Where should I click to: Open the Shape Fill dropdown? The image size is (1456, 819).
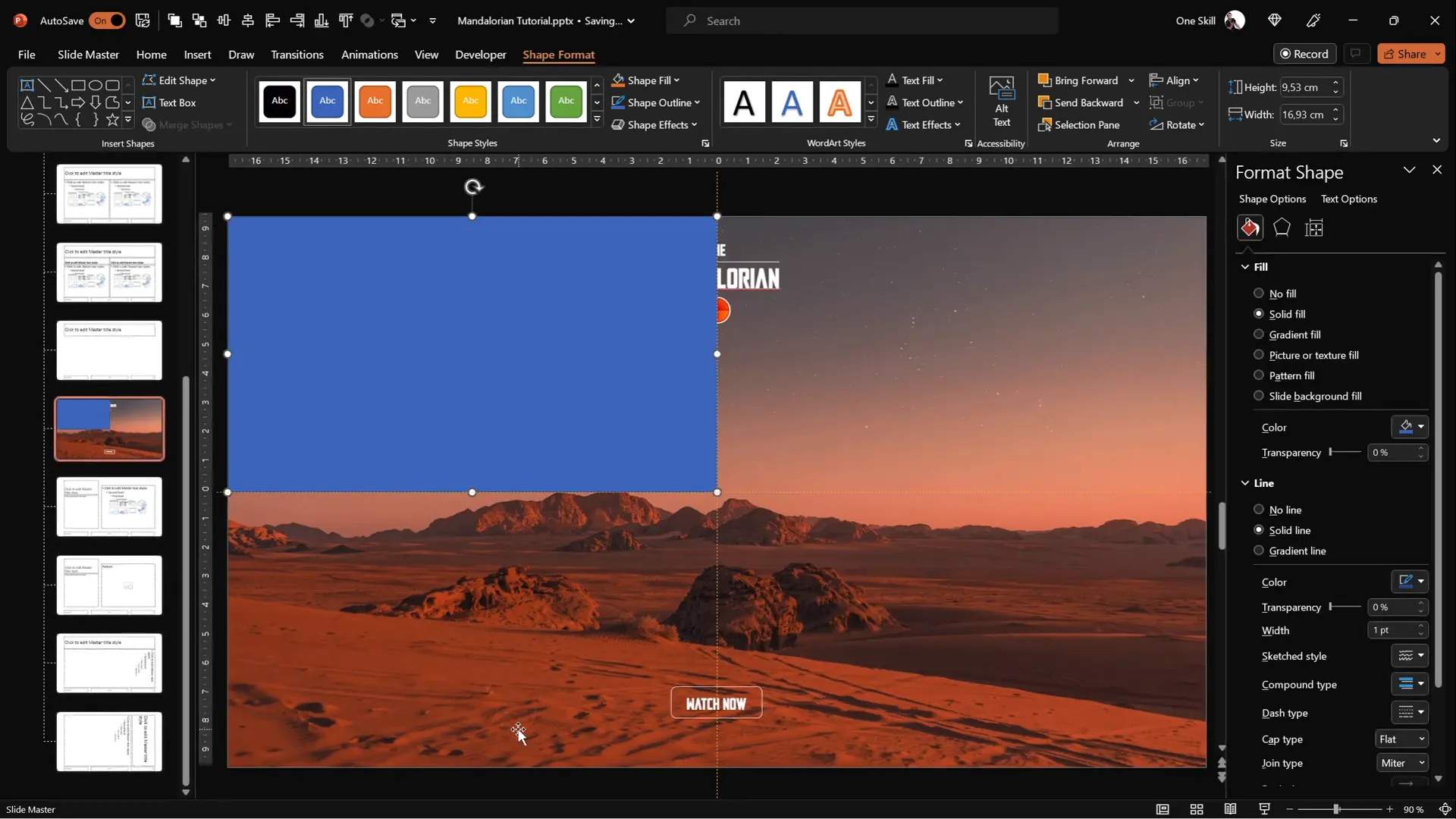coord(646,80)
